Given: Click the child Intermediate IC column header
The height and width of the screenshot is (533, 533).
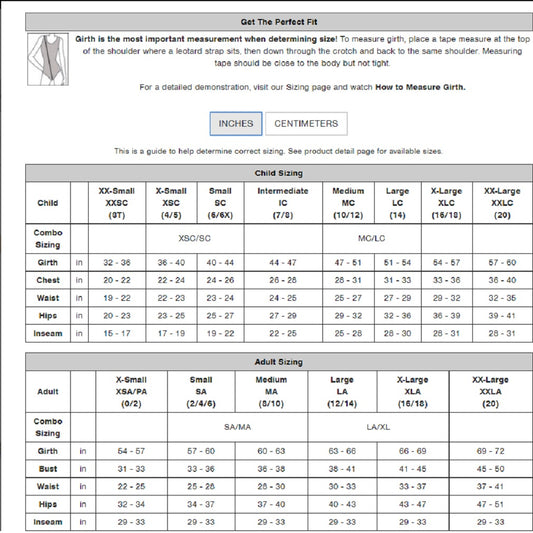Looking at the screenshot, I should coord(283,203).
